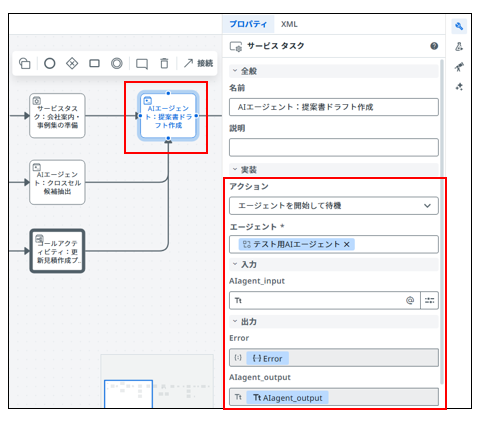The image size is (482, 422).
Task: Add a text annotation from toolbar
Action: pos(142,64)
